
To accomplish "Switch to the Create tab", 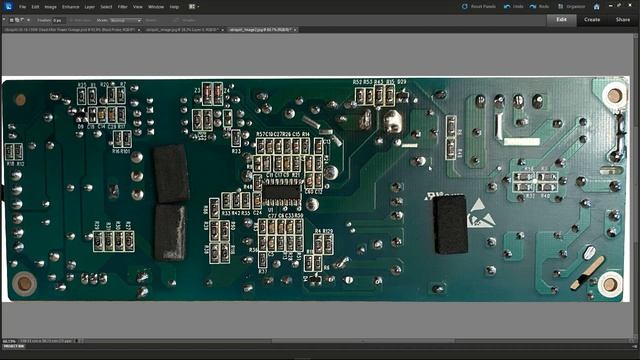I will 592,20.
